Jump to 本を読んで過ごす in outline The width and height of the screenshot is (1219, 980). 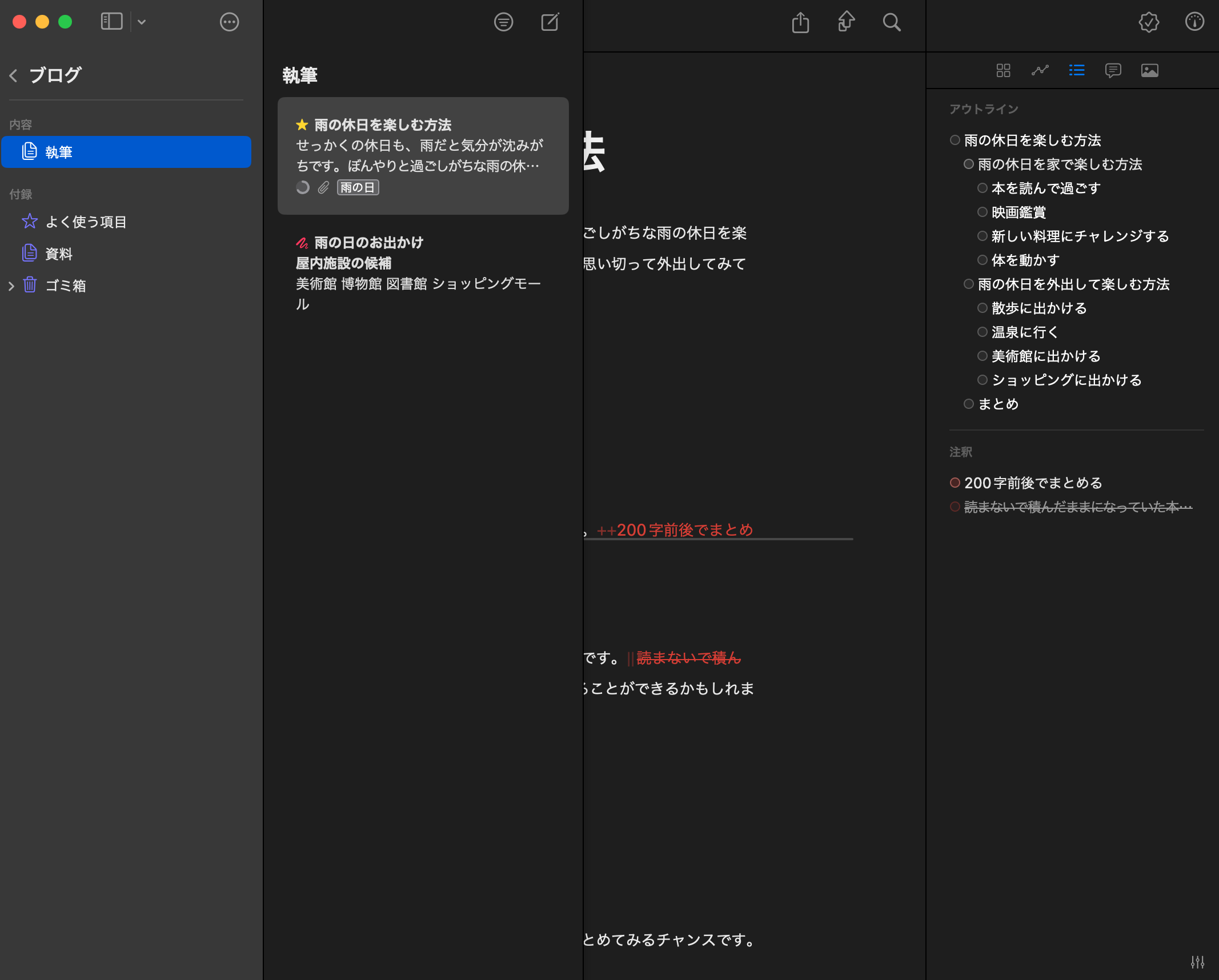[1046, 188]
